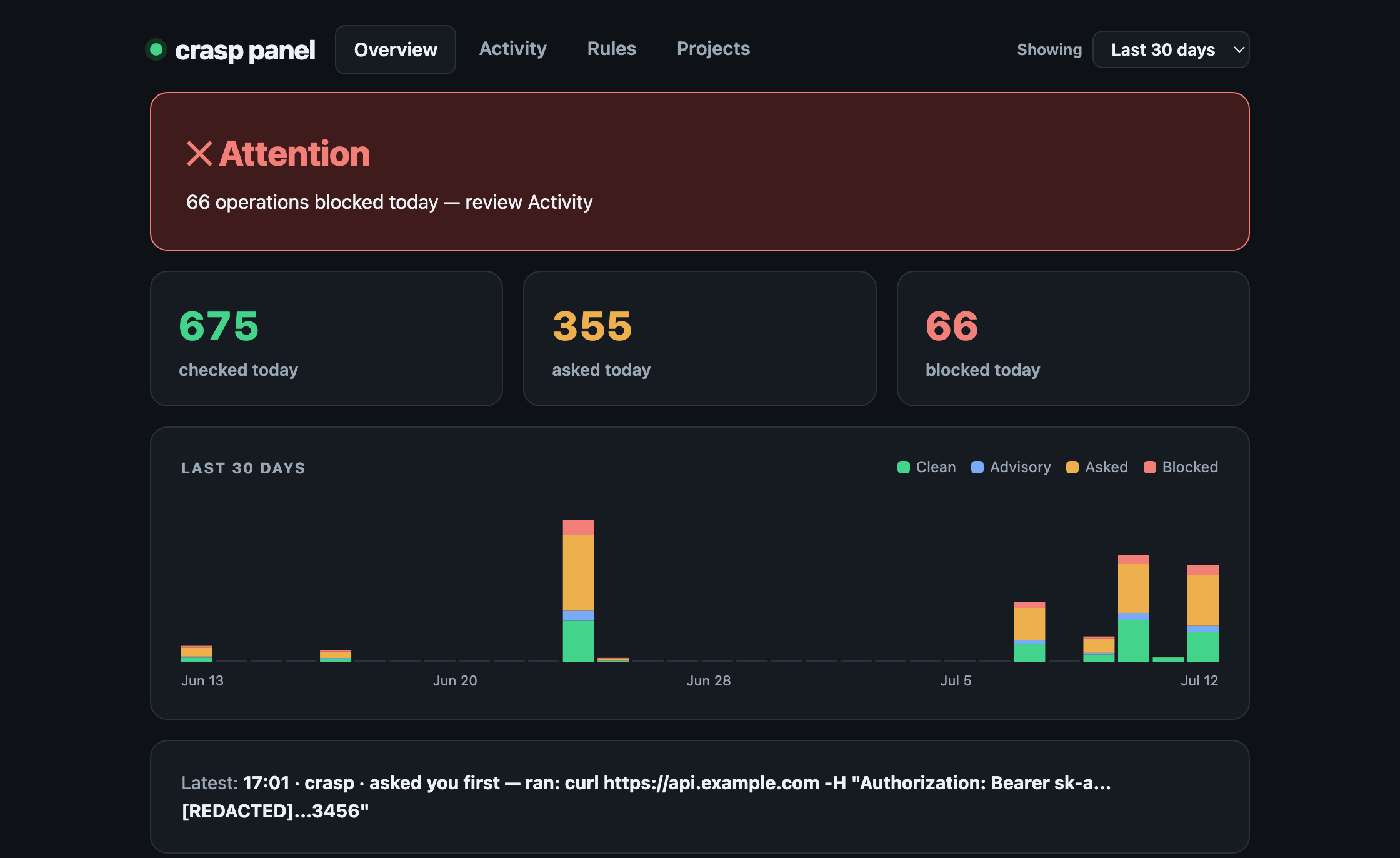The height and width of the screenshot is (858, 1400).
Task: Select the 66 blocked today card
Action: (x=1073, y=338)
